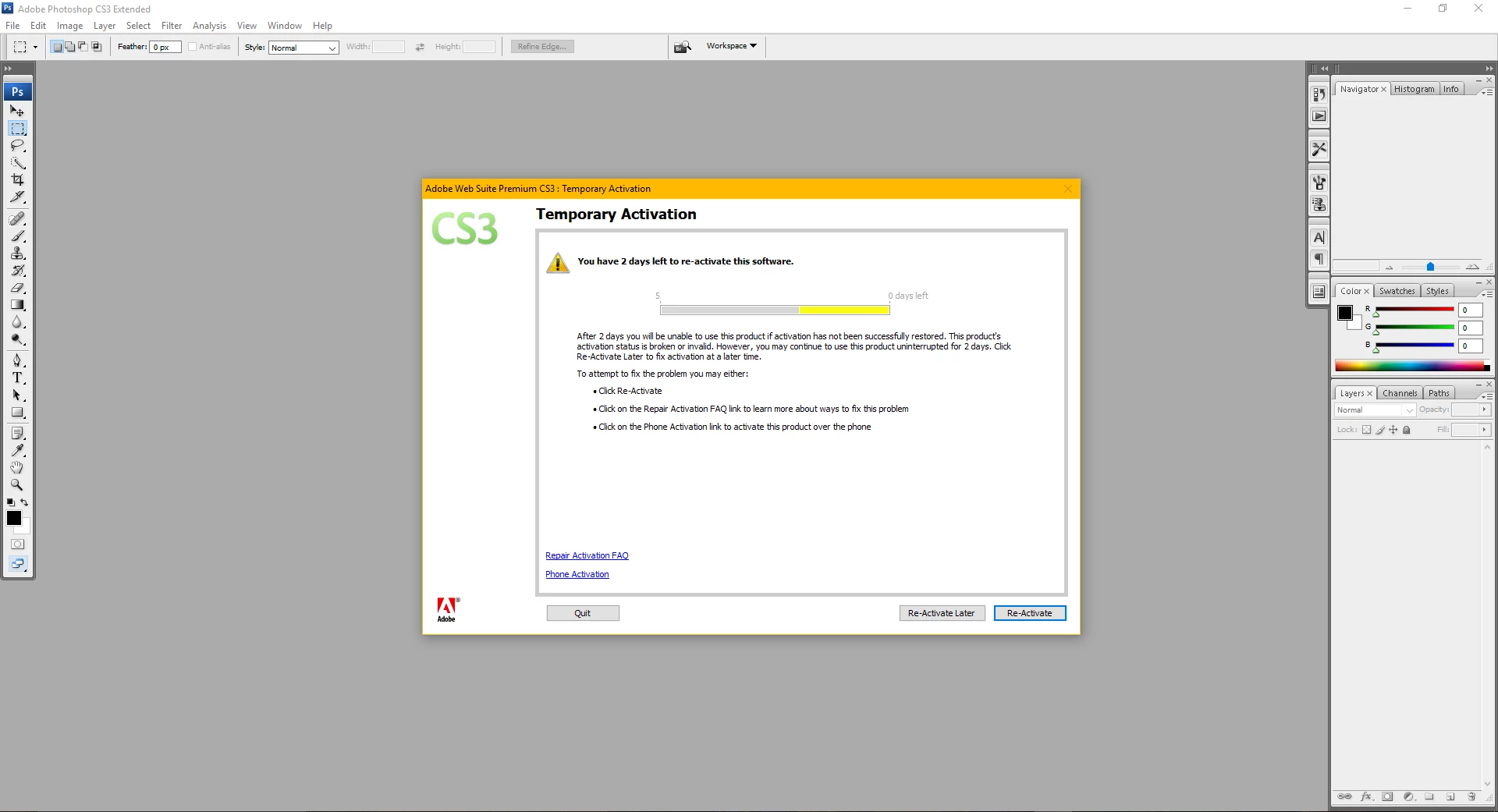Screen dimensions: 1498x812
Task: Open the Color panel options menu
Action: 1488,294
